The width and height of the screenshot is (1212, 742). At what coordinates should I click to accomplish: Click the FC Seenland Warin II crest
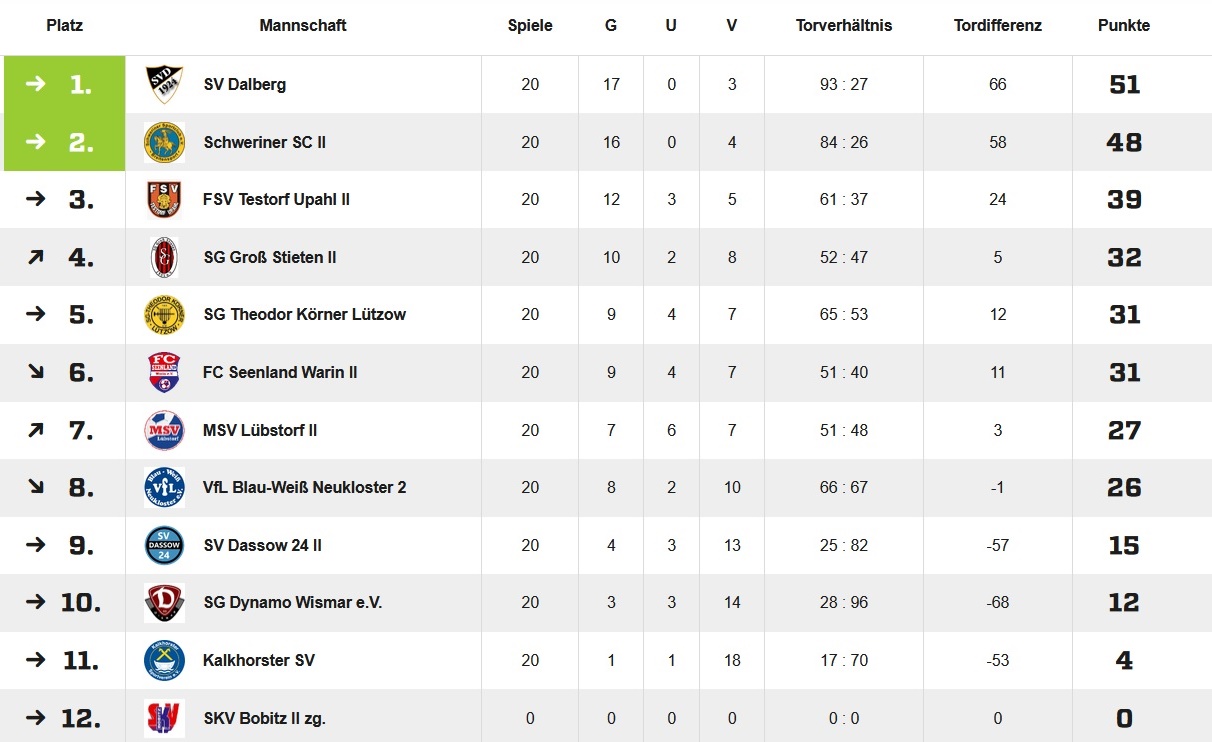[x=164, y=372]
